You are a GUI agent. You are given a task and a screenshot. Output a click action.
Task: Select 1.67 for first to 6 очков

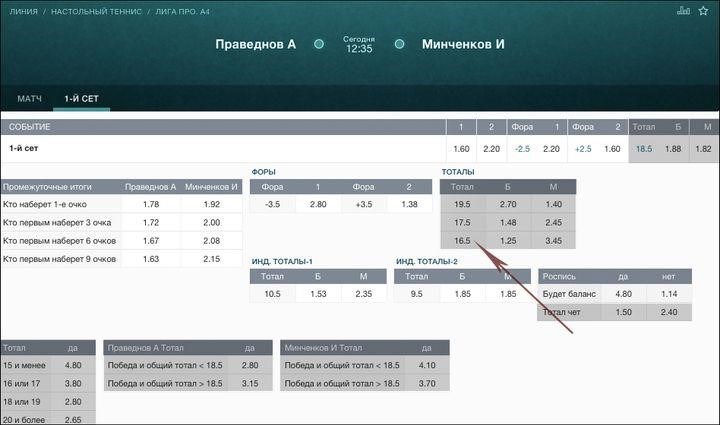coord(151,241)
